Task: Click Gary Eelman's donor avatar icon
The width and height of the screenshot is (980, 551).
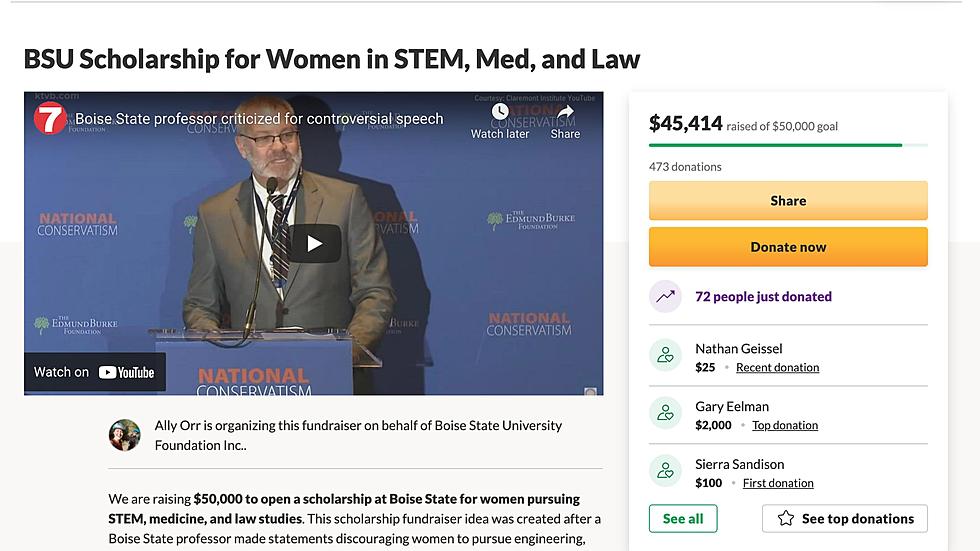Action: [665, 413]
